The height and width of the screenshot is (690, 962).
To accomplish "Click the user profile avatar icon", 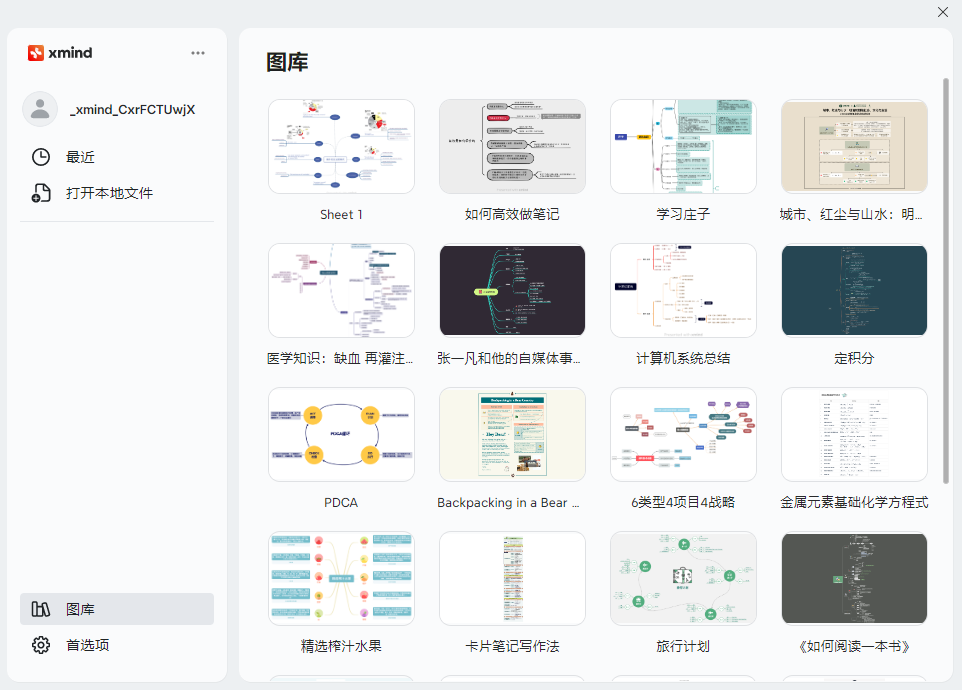I will [40, 109].
